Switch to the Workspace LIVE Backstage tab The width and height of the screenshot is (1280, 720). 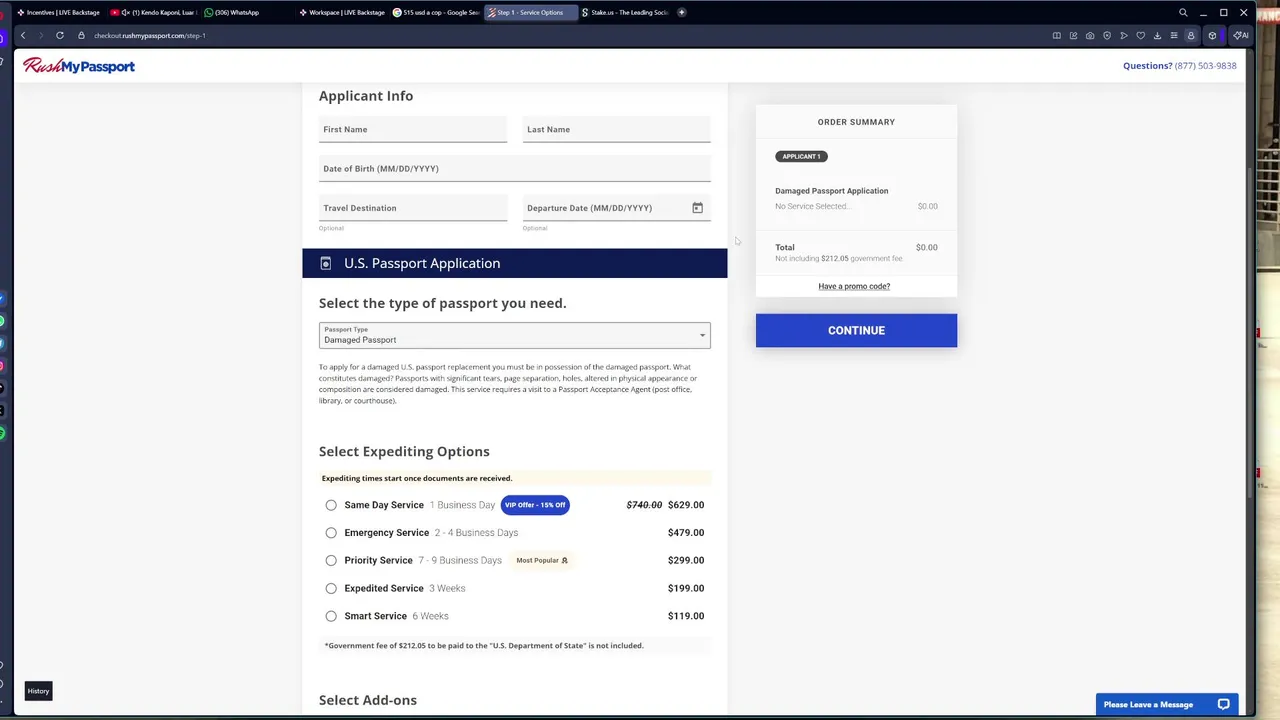pos(342,13)
